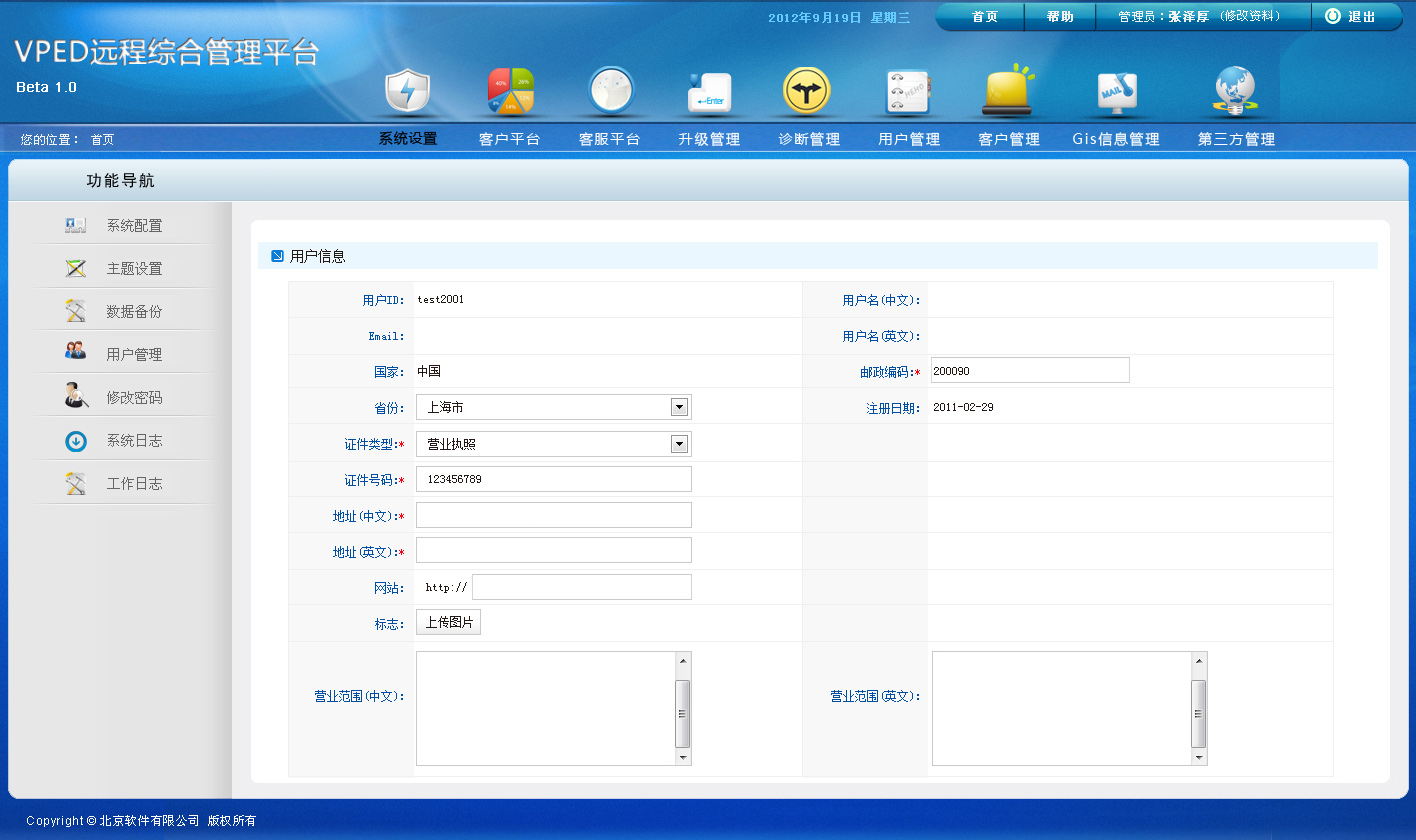Click the icon next to 系统配置

pos(75,226)
